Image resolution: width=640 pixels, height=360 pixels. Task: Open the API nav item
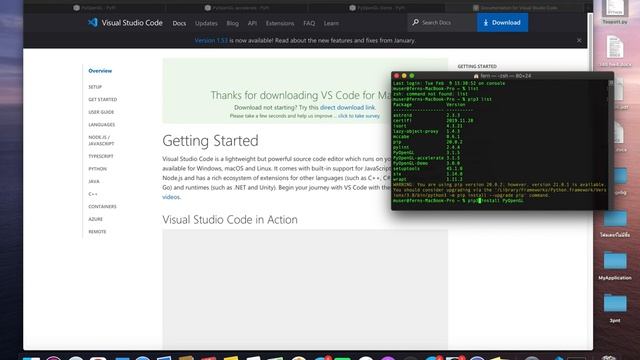[252, 23]
